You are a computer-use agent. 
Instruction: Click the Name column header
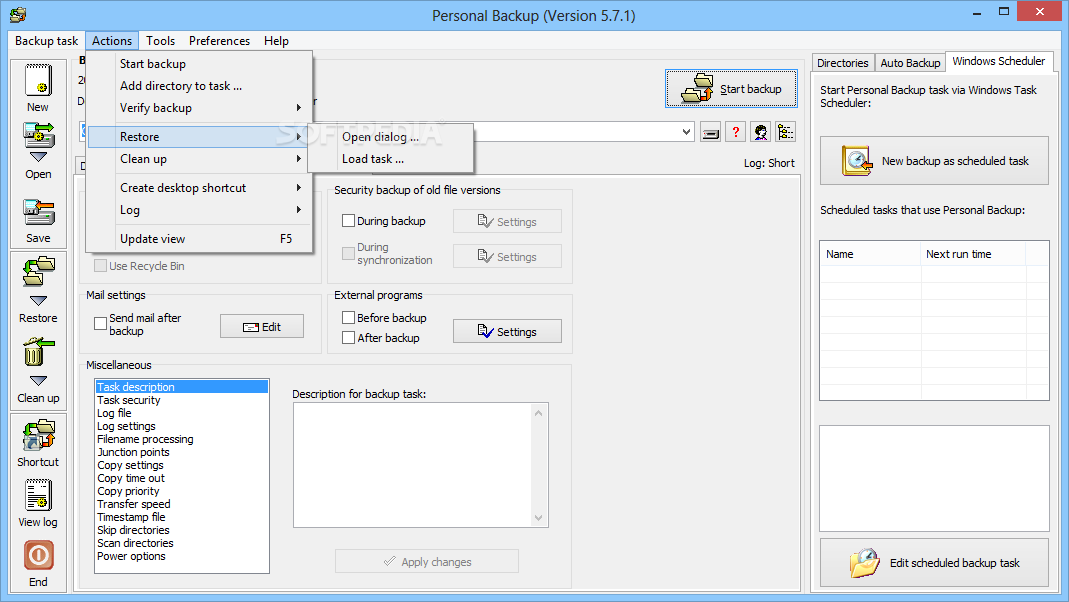pyautogui.click(x=870, y=254)
